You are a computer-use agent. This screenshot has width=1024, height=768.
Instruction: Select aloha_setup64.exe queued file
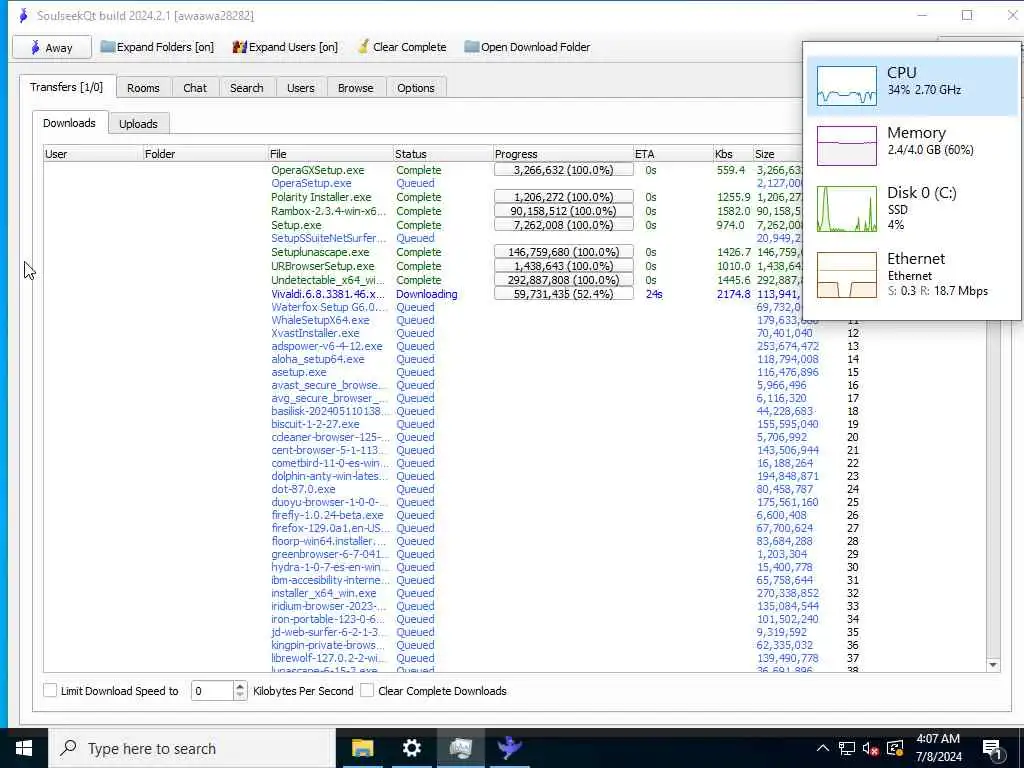point(318,359)
